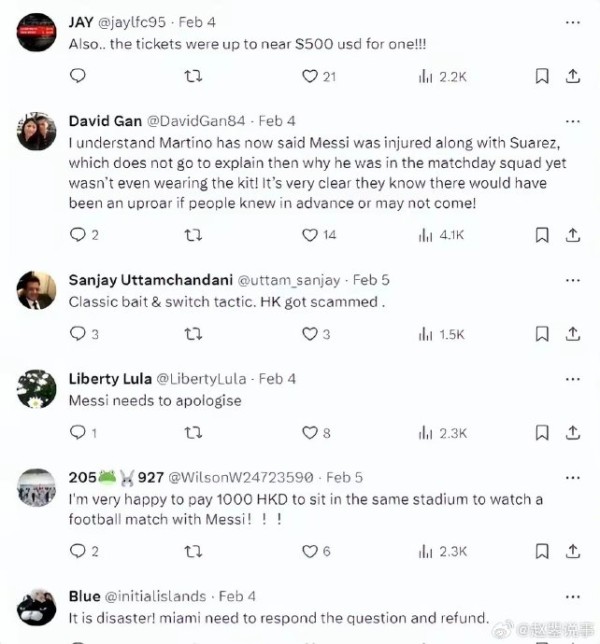
Task: Open more options on Sanjay's tweet
Action: point(573,280)
